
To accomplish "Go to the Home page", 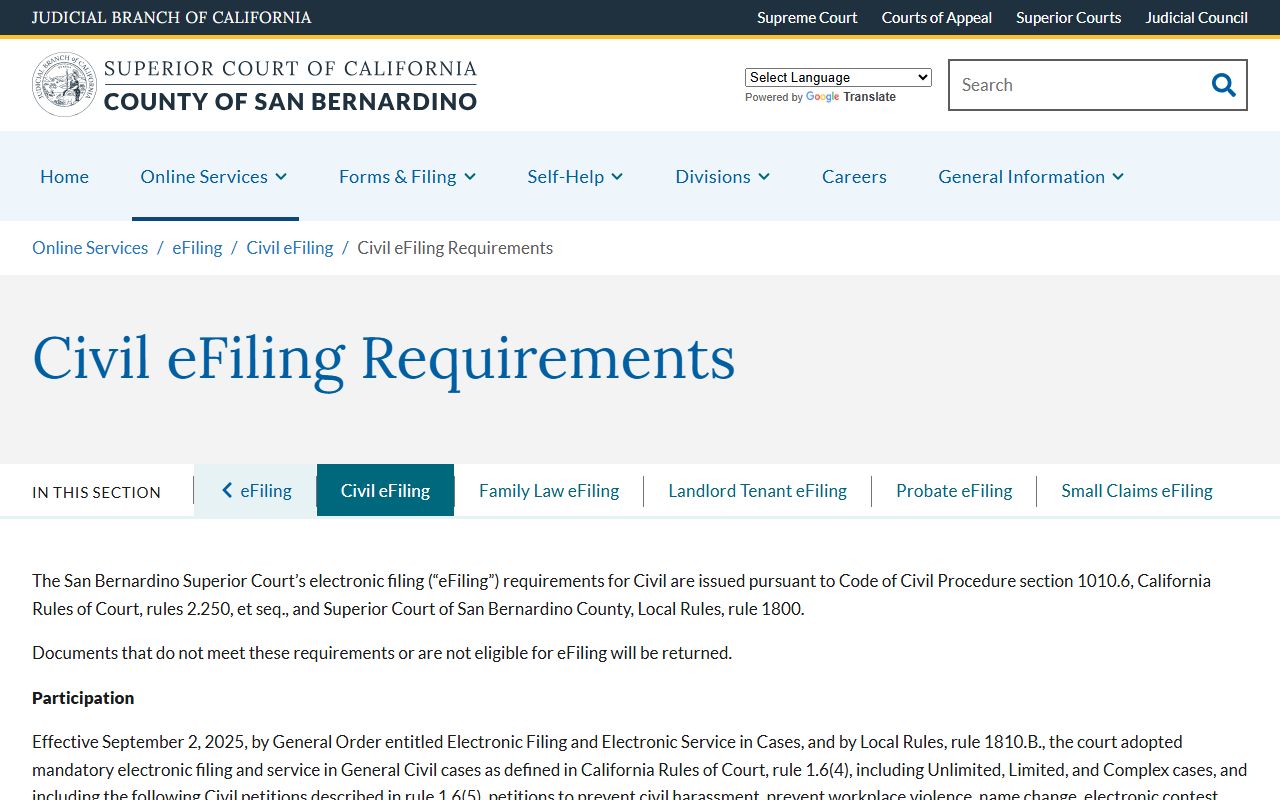I will [x=64, y=176].
